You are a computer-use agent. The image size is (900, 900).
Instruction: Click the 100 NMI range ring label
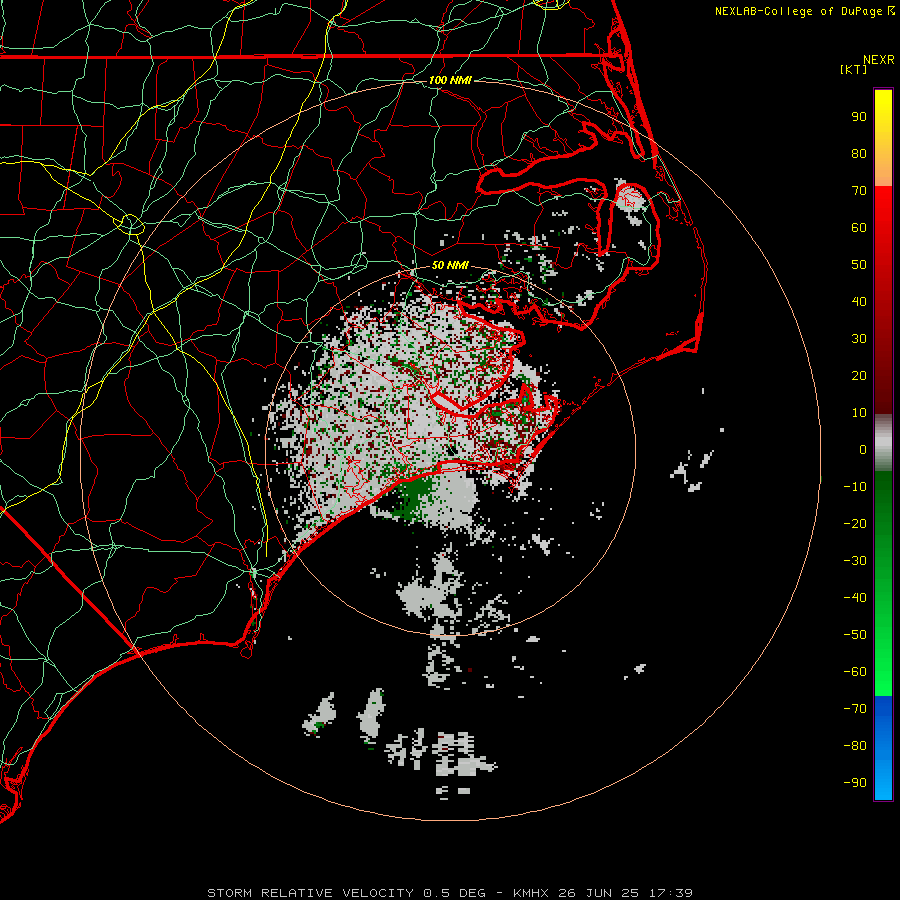tap(450, 80)
